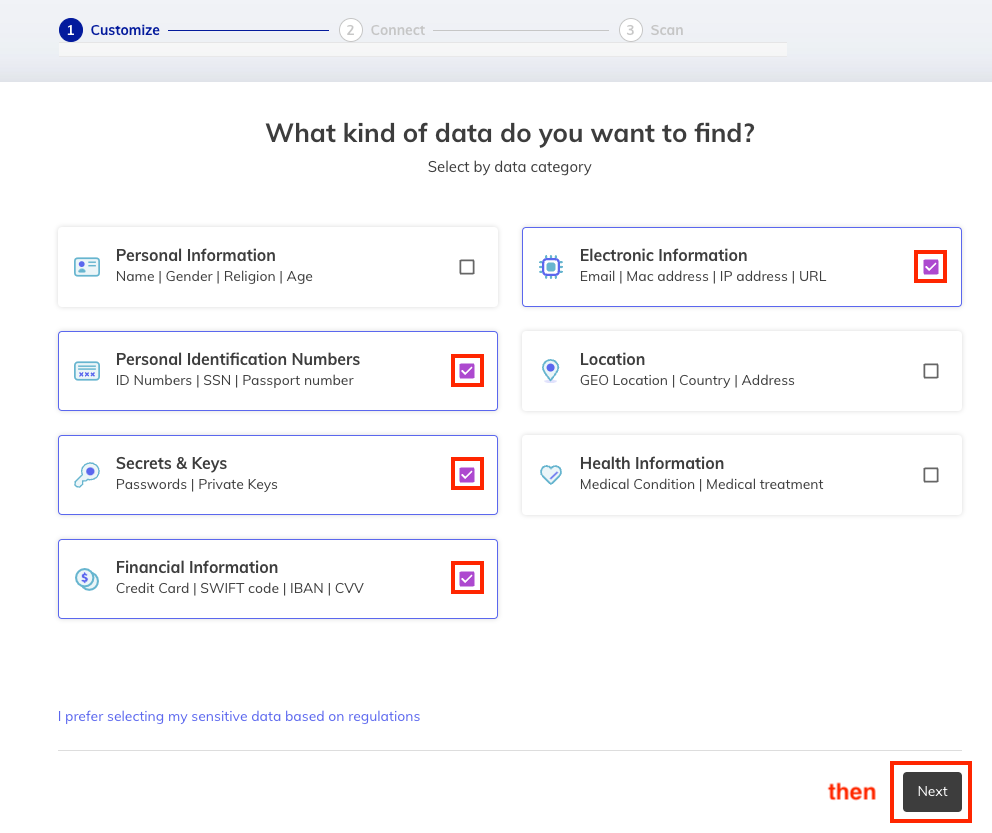Image resolution: width=992 pixels, height=833 pixels.
Task: Check the Location checkbox
Action: click(x=931, y=371)
